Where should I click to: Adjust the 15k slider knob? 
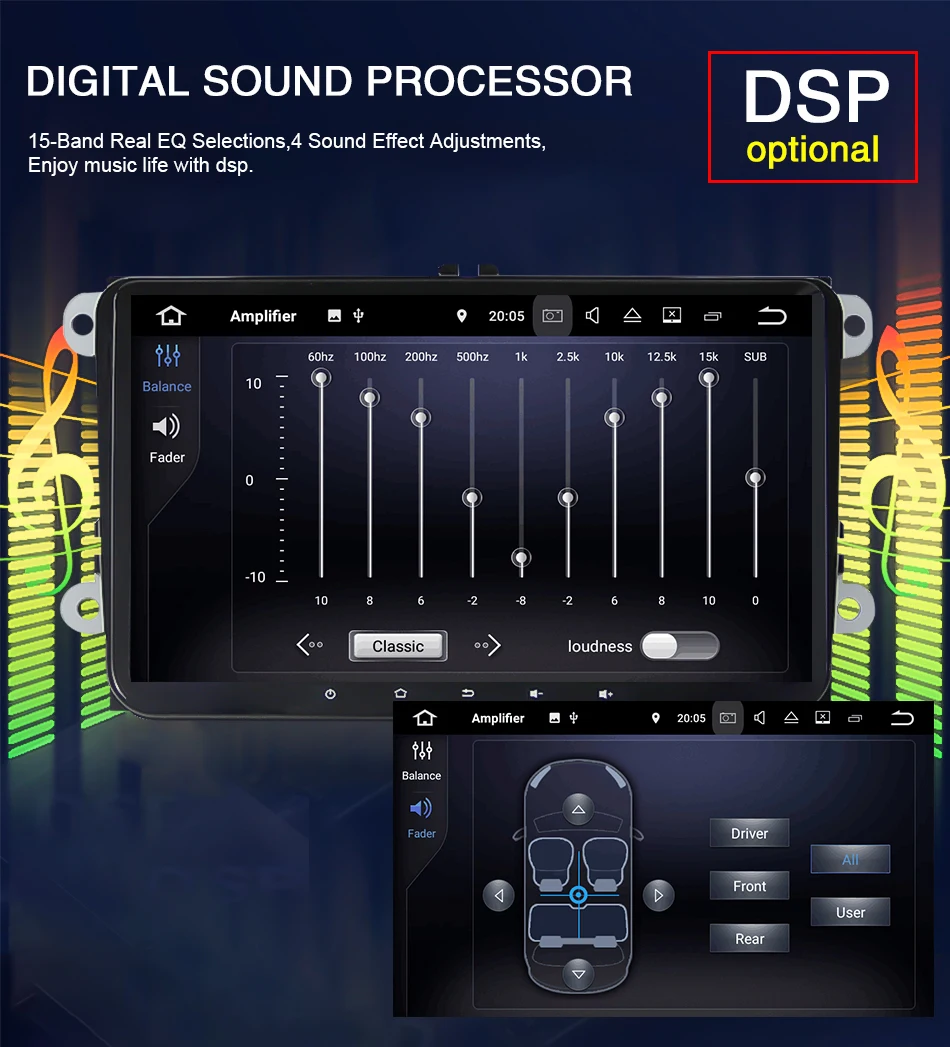708,378
